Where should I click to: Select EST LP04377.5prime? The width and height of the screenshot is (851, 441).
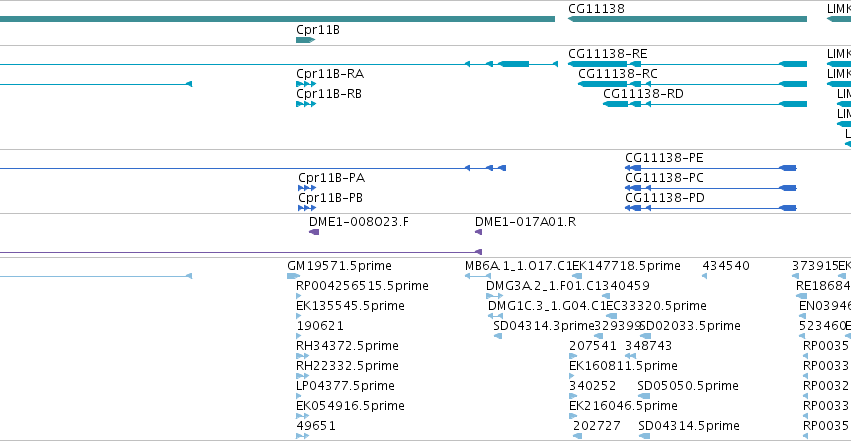coord(345,386)
